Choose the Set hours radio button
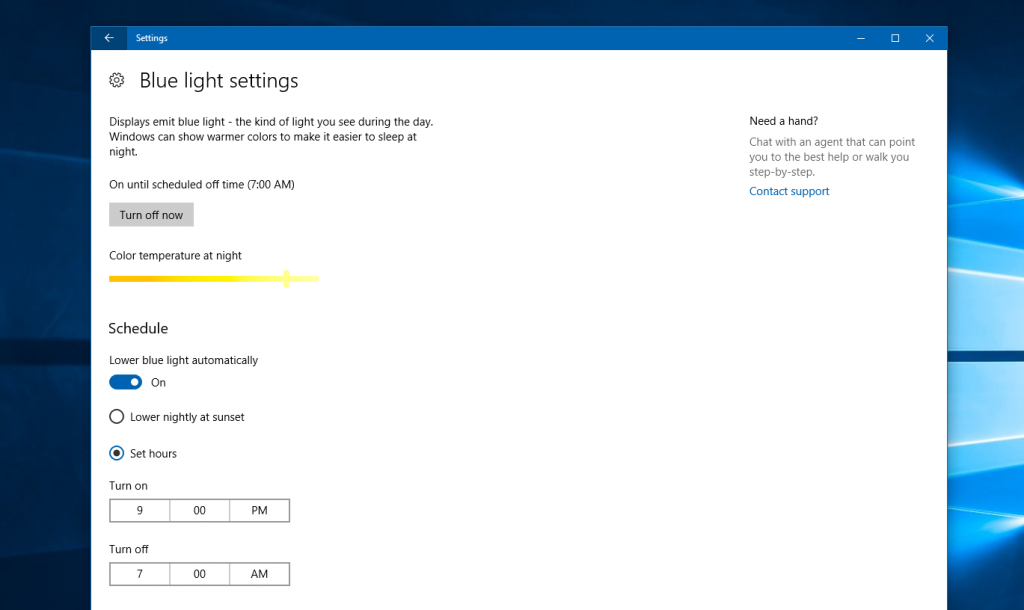This screenshot has height=610, width=1024. click(117, 453)
